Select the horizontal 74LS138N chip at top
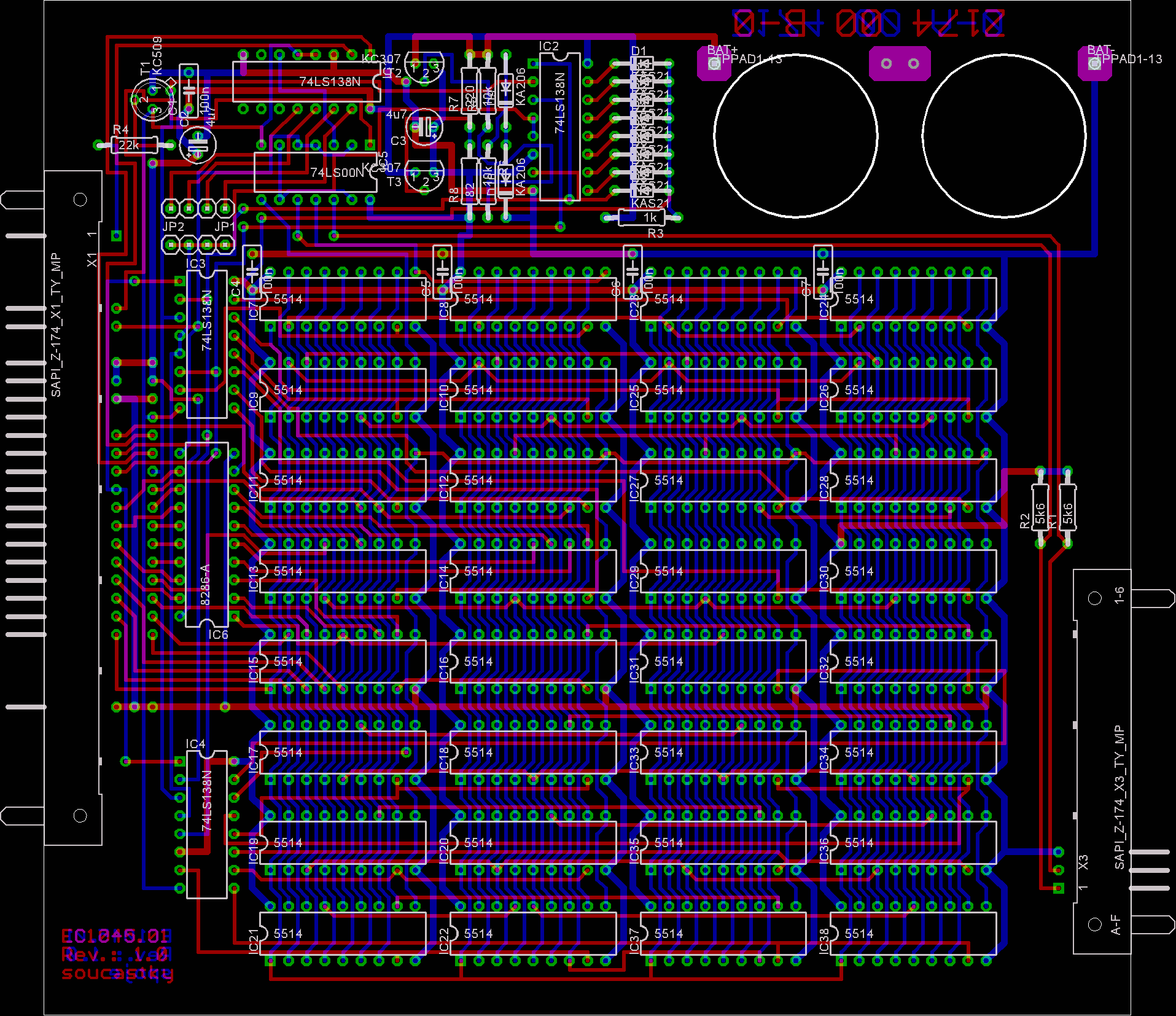Image resolution: width=1176 pixels, height=1016 pixels. click(x=306, y=81)
